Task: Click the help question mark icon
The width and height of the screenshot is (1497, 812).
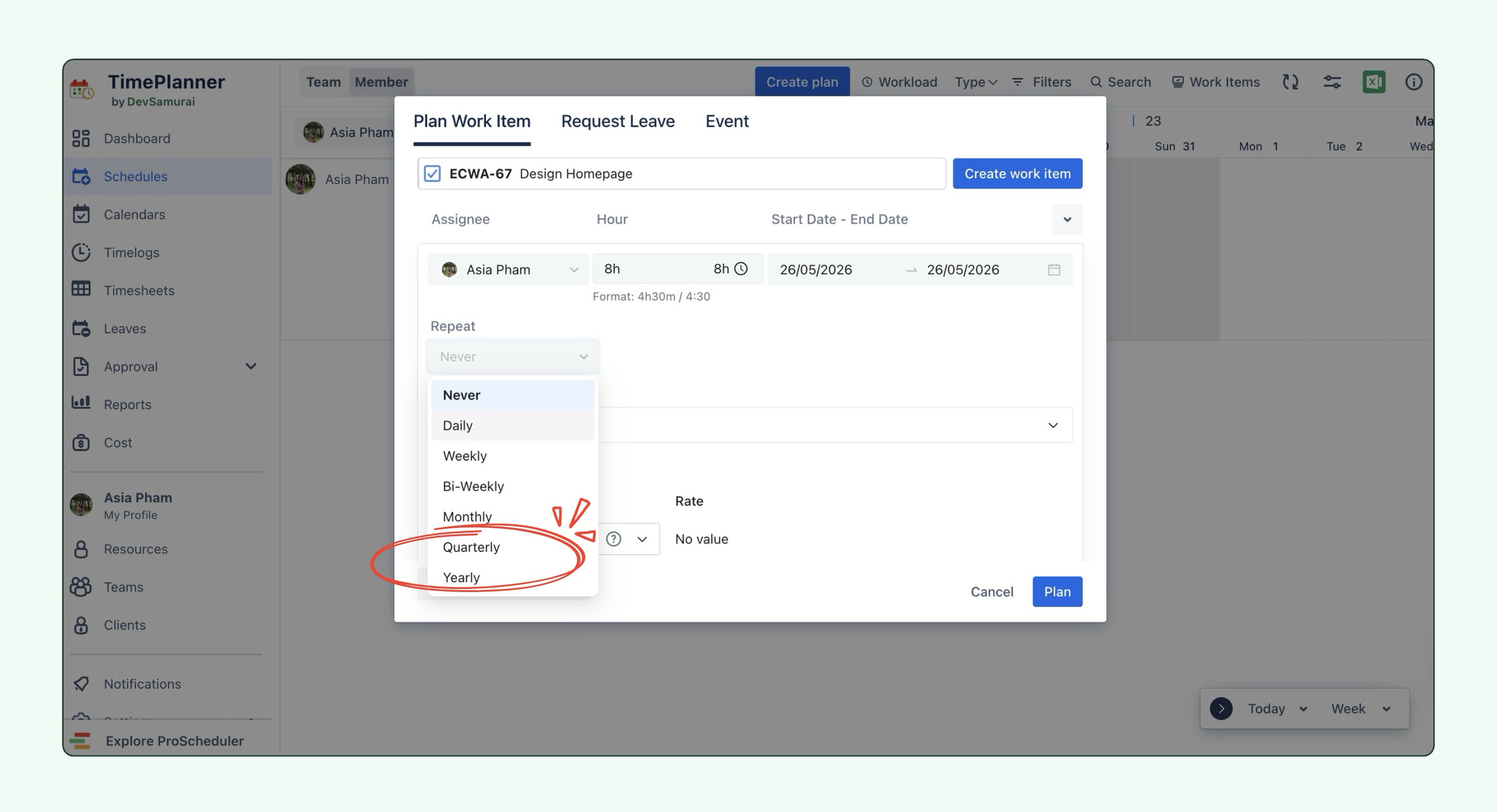Action: point(613,539)
